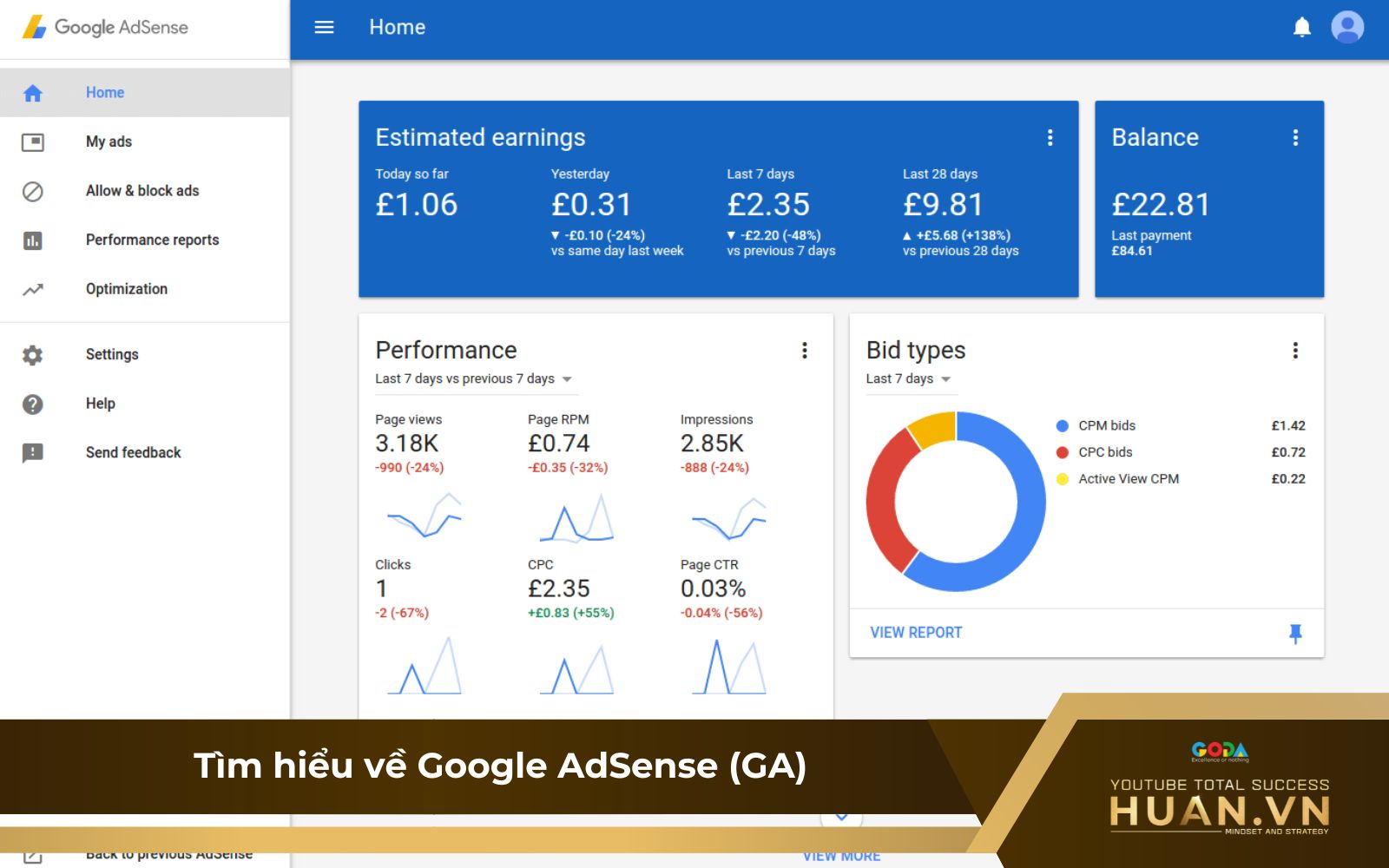1389x868 pixels.
Task: Click Page views value 3.18K
Action: (x=407, y=444)
